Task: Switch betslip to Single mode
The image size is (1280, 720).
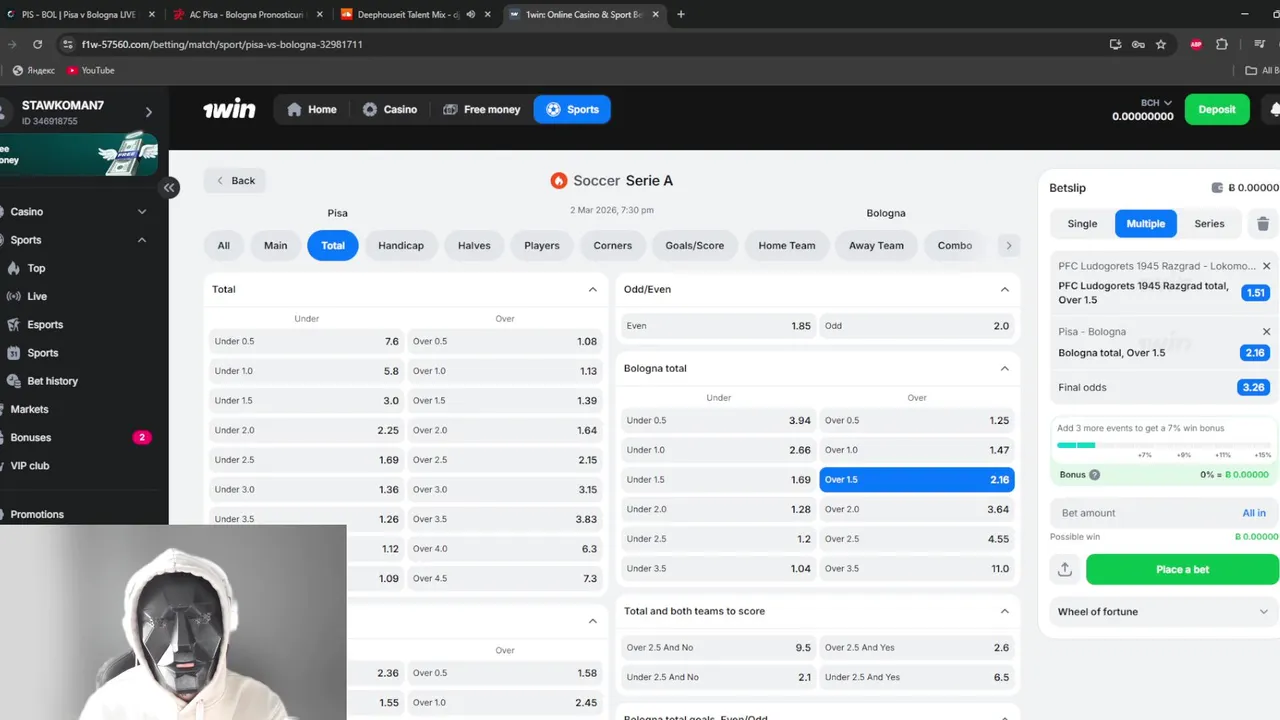Action: tap(1082, 224)
